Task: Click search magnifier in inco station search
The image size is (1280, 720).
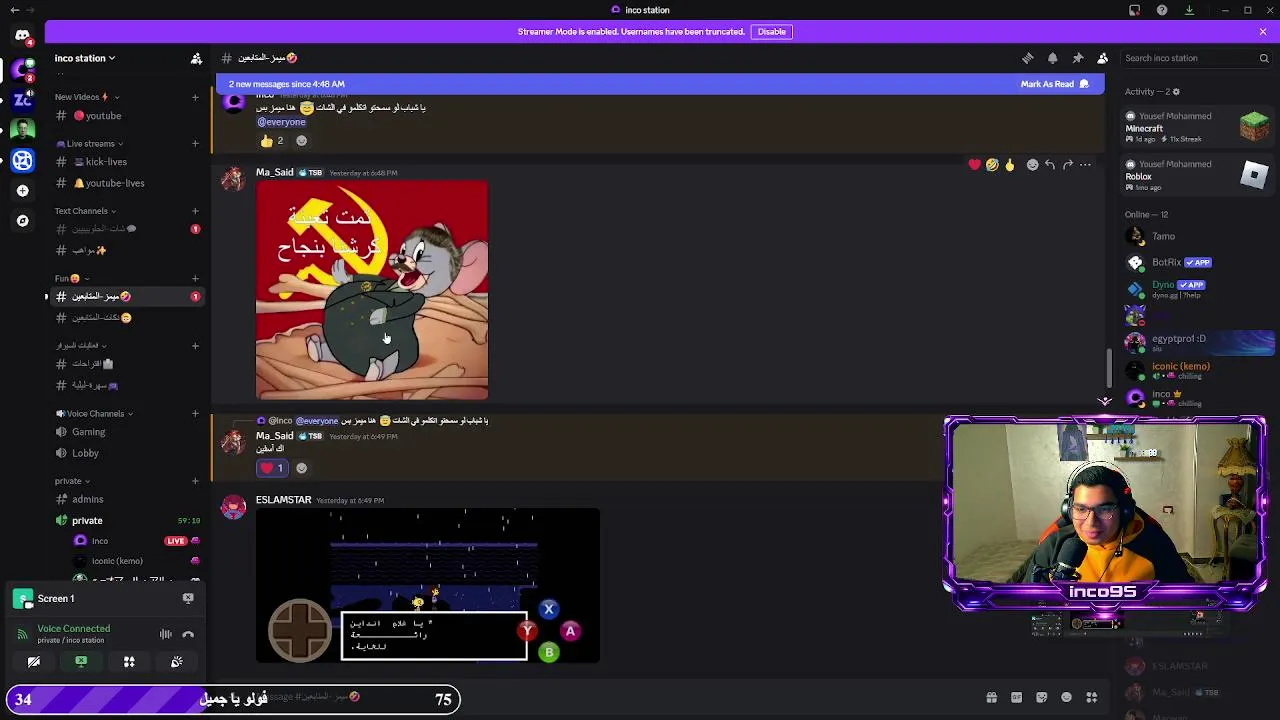Action: (1264, 58)
